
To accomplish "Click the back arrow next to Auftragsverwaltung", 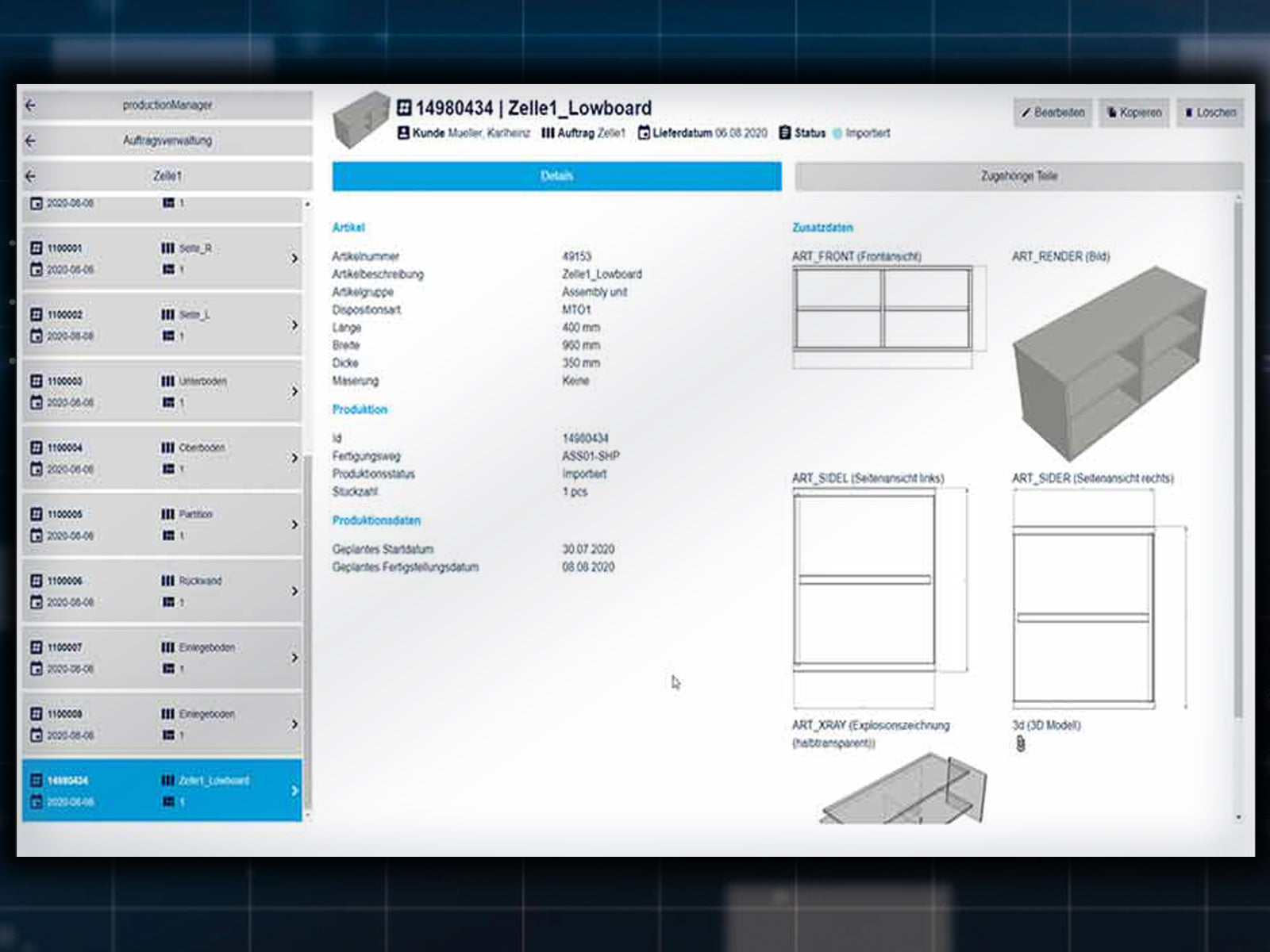I will (30, 140).
